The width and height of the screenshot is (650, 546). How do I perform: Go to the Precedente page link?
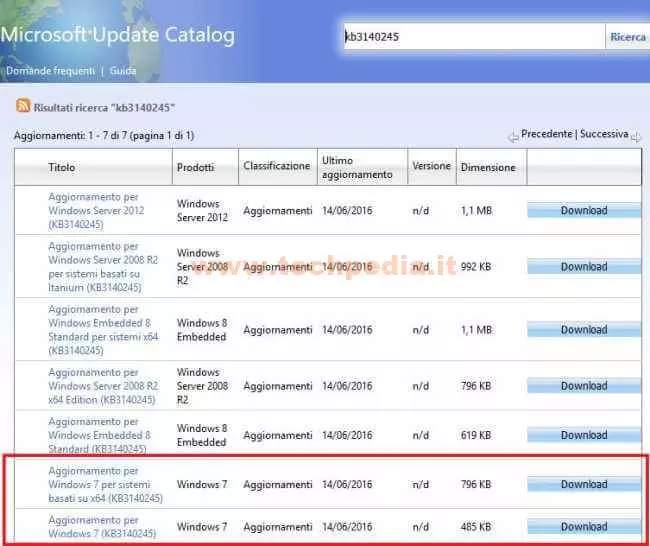coord(546,134)
